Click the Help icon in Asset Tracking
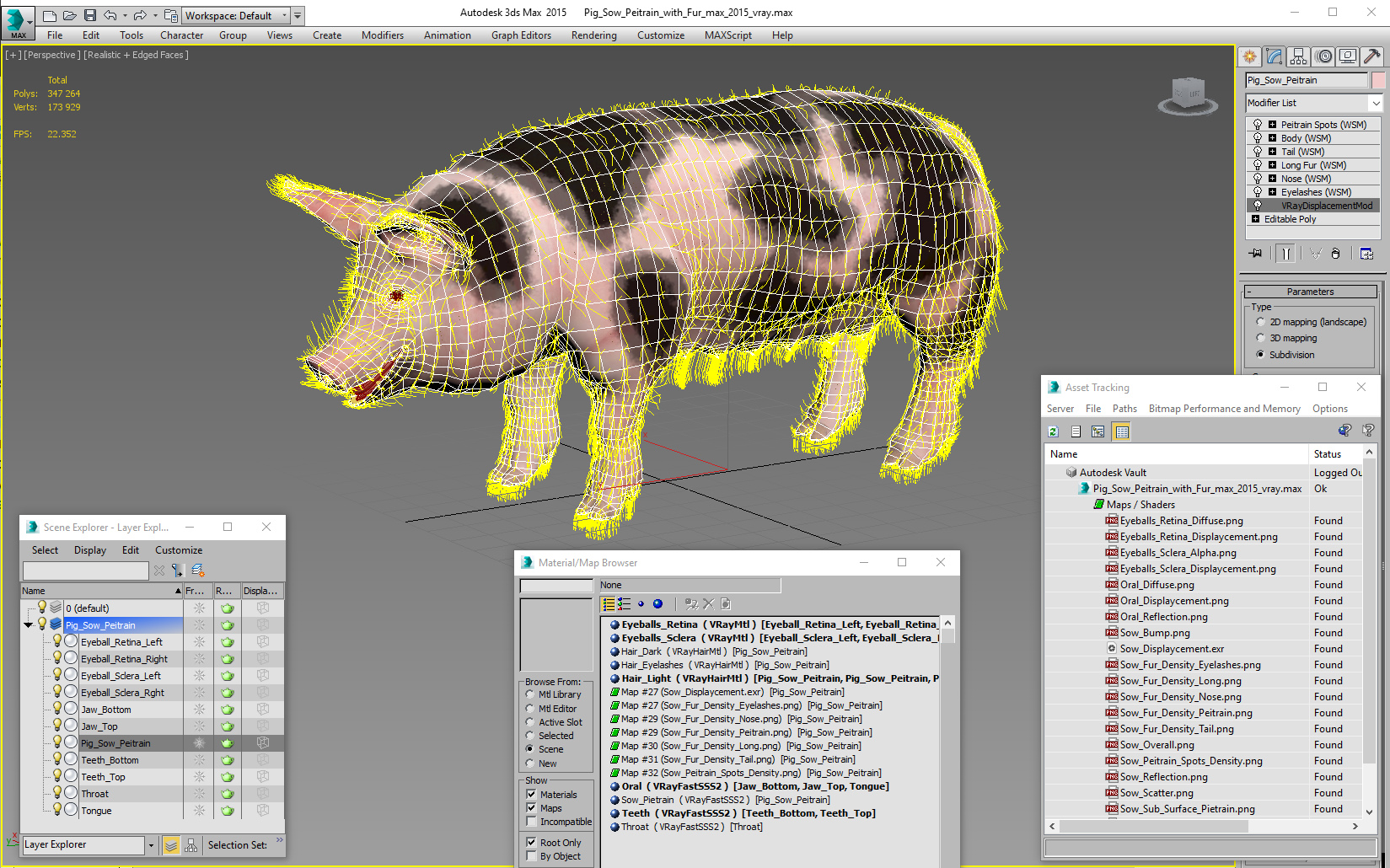This screenshot has width=1390, height=868. (x=1368, y=431)
